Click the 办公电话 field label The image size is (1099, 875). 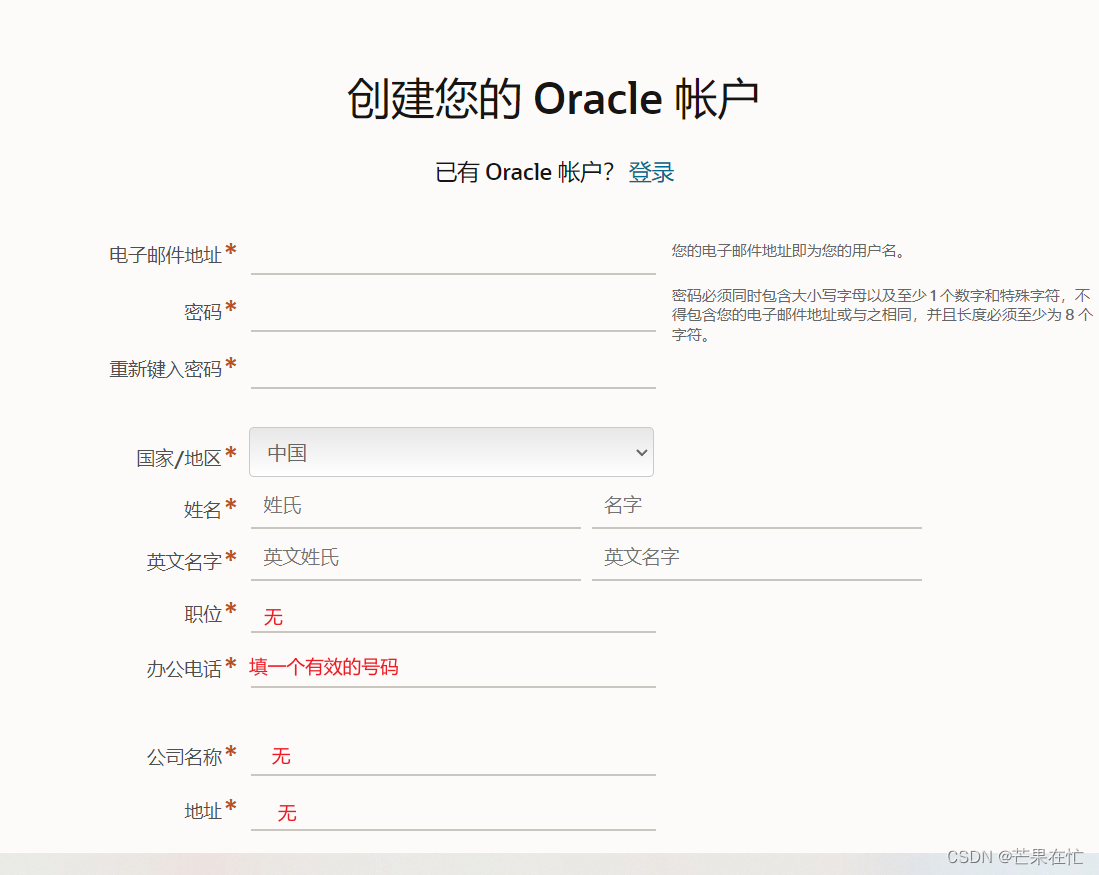[x=184, y=669]
